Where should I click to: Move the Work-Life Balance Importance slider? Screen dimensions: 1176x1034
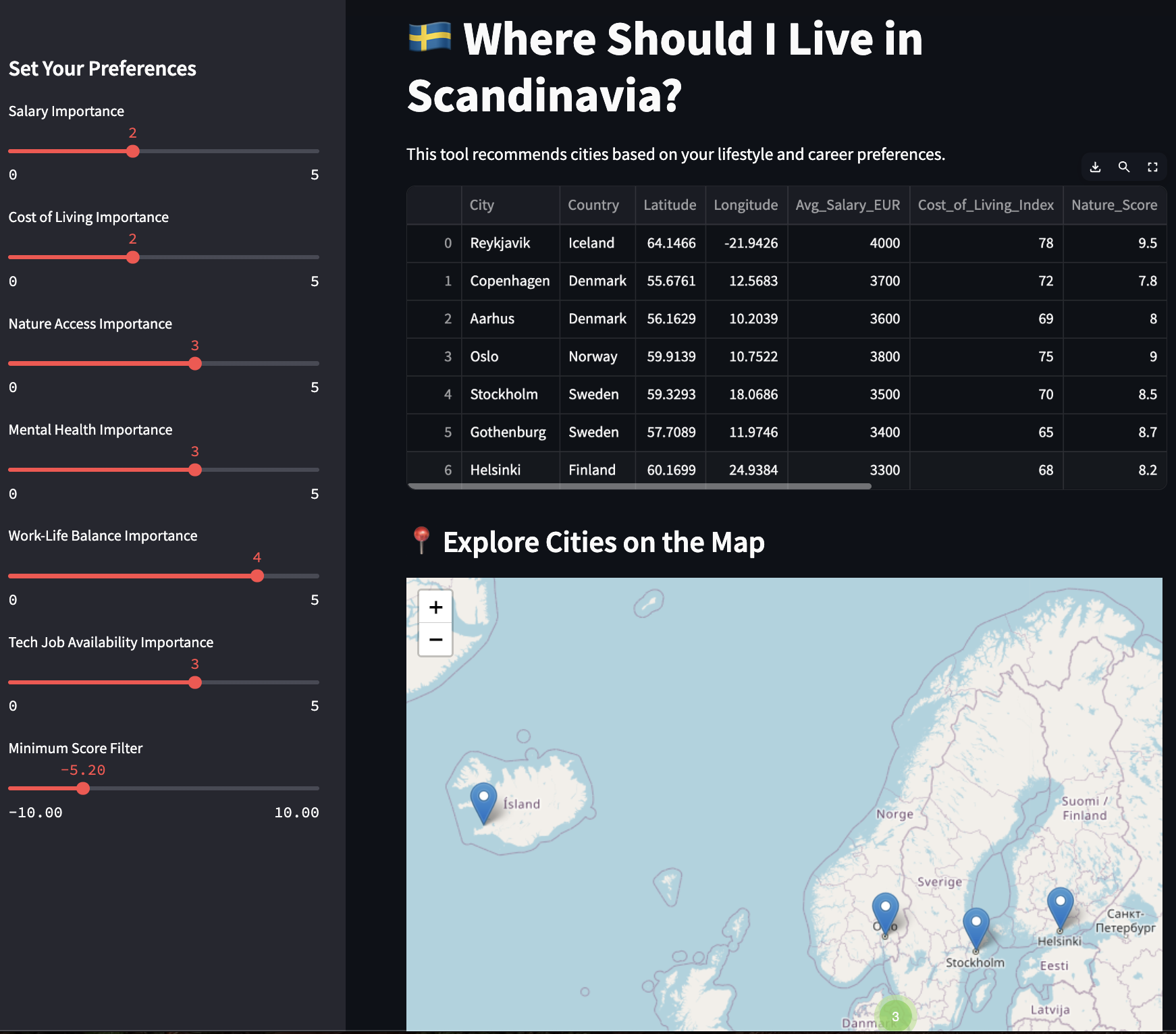point(257,576)
